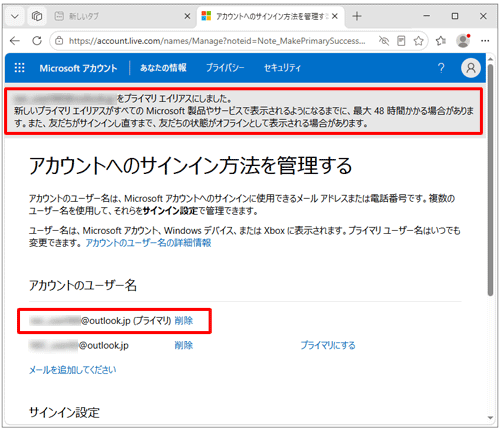Screen dimensions: 500x430
Task: Open a new browser tab with plus
Action: pos(357,16)
